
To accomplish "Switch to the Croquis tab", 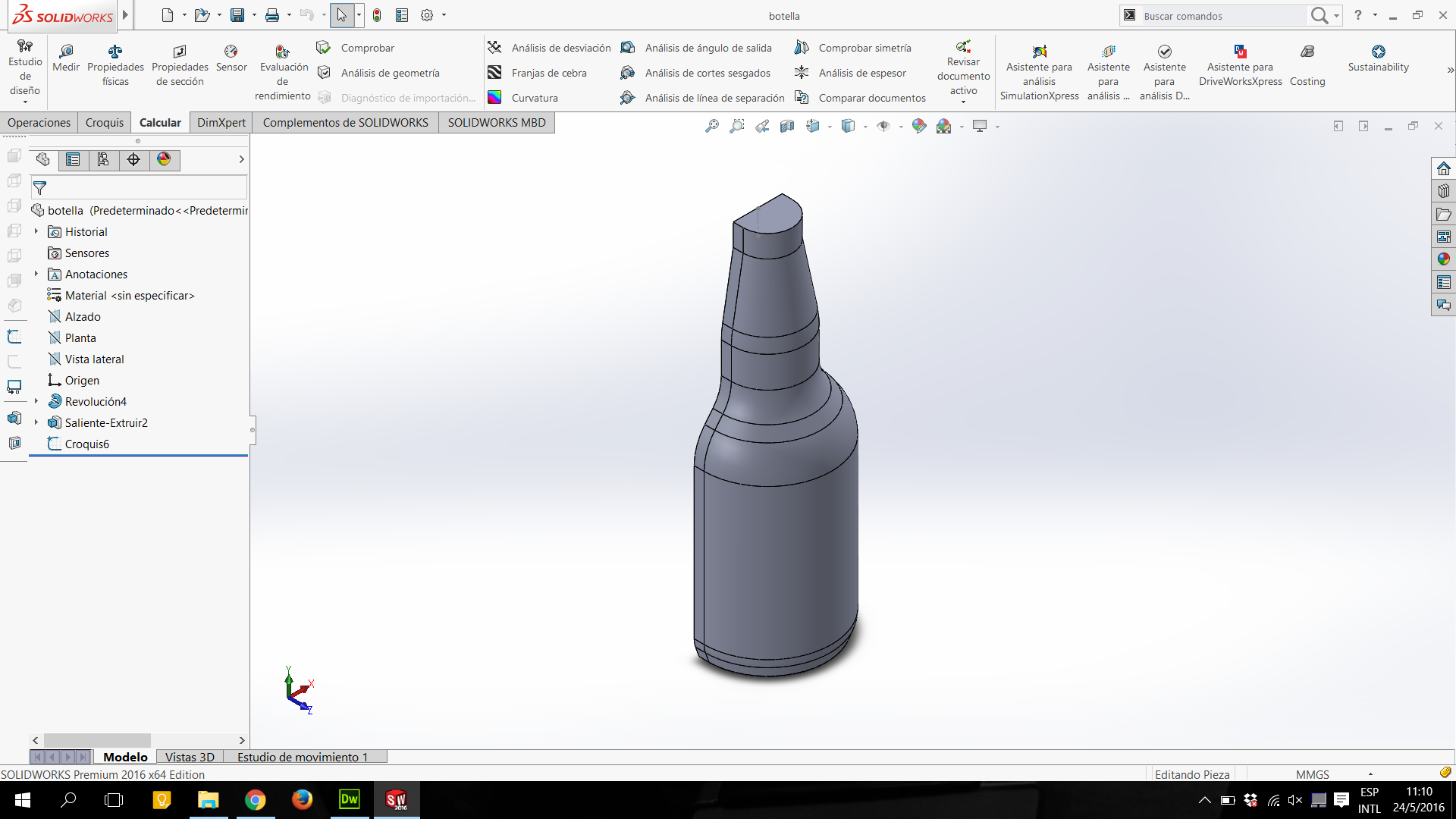I will click(x=105, y=123).
